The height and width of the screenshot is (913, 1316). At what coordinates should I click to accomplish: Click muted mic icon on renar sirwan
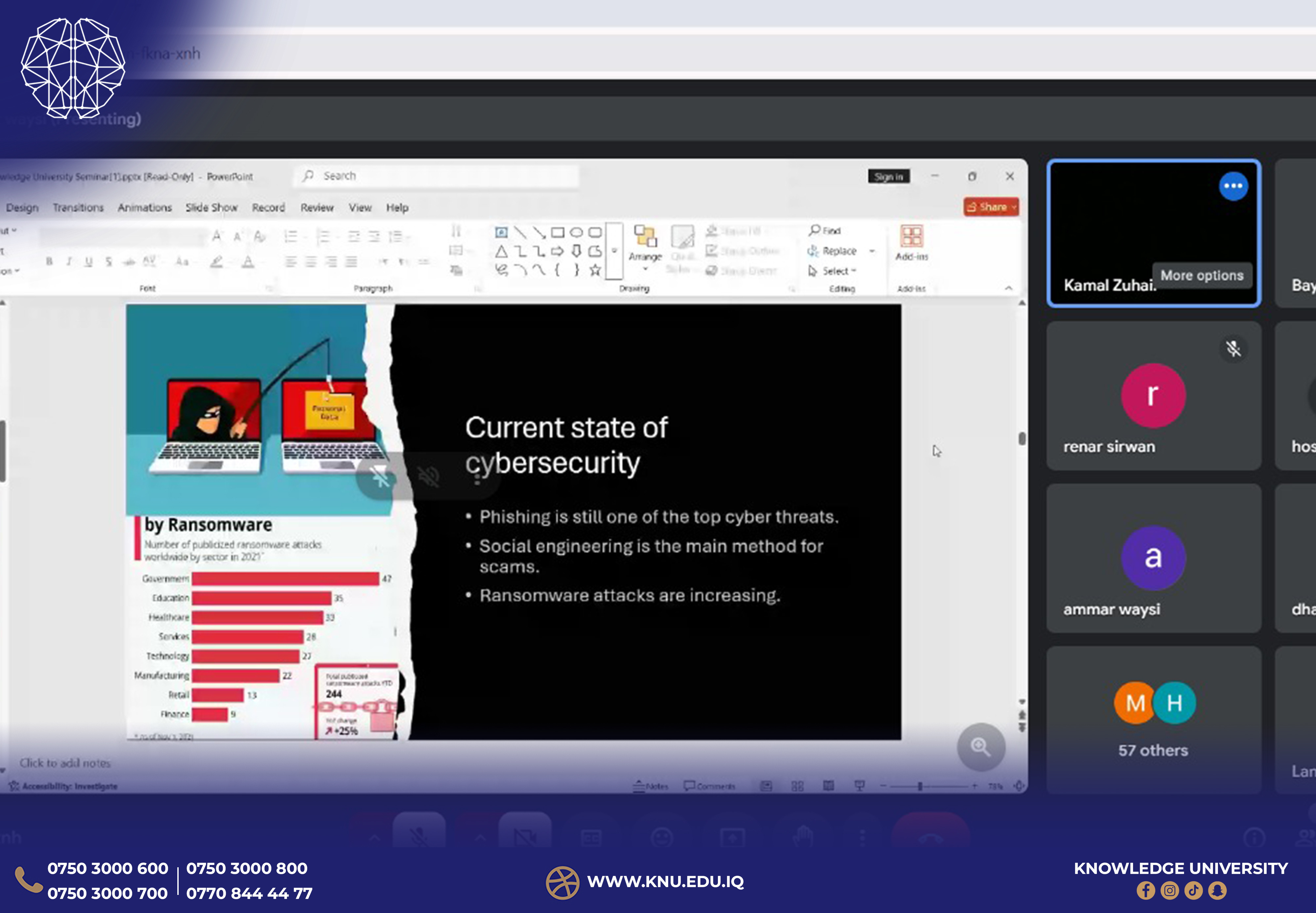[x=1233, y=348]
